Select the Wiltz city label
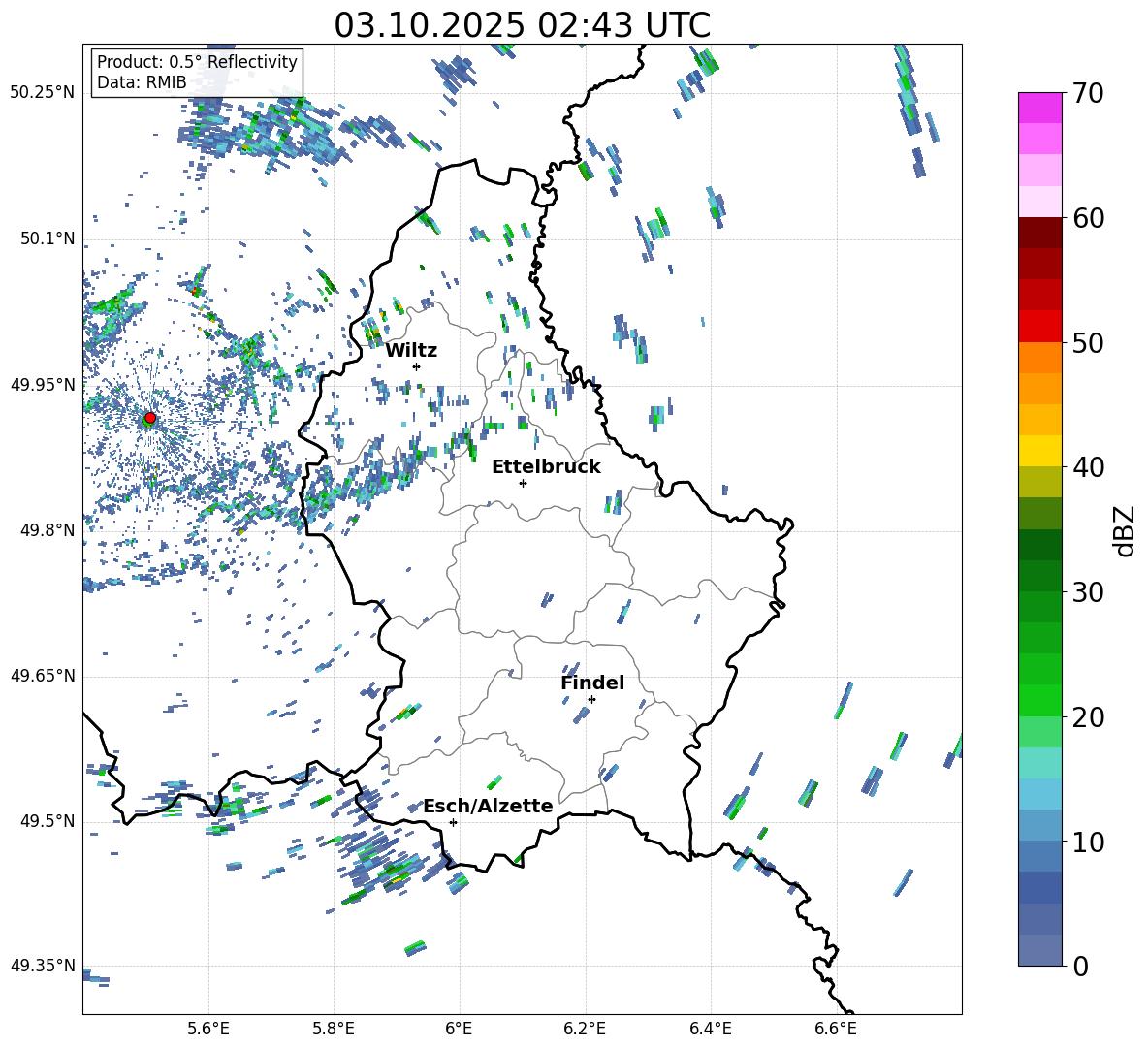Screen dimensions: 1148x1048 (x=411, y=350)
